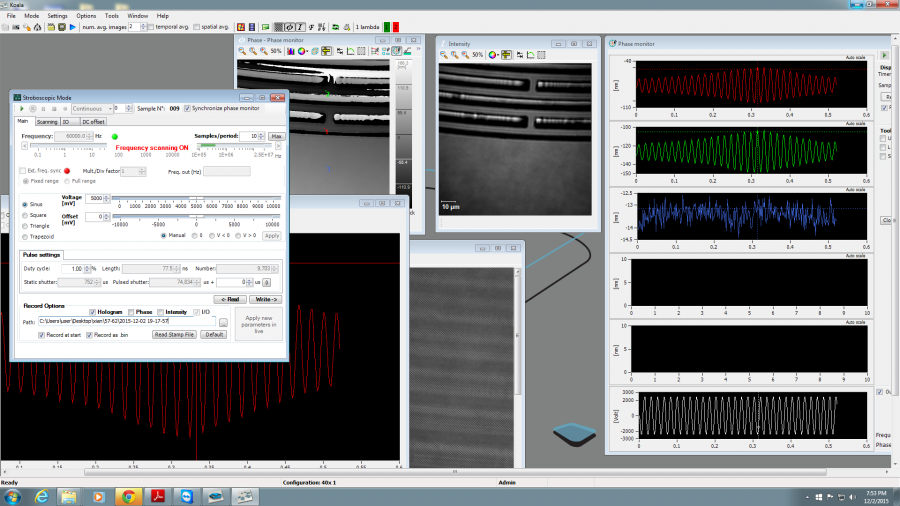Open the color wheel dropdown arrow in Intensity window
Image resolution: width=900 pixels, height=506 pixels.
500,55
